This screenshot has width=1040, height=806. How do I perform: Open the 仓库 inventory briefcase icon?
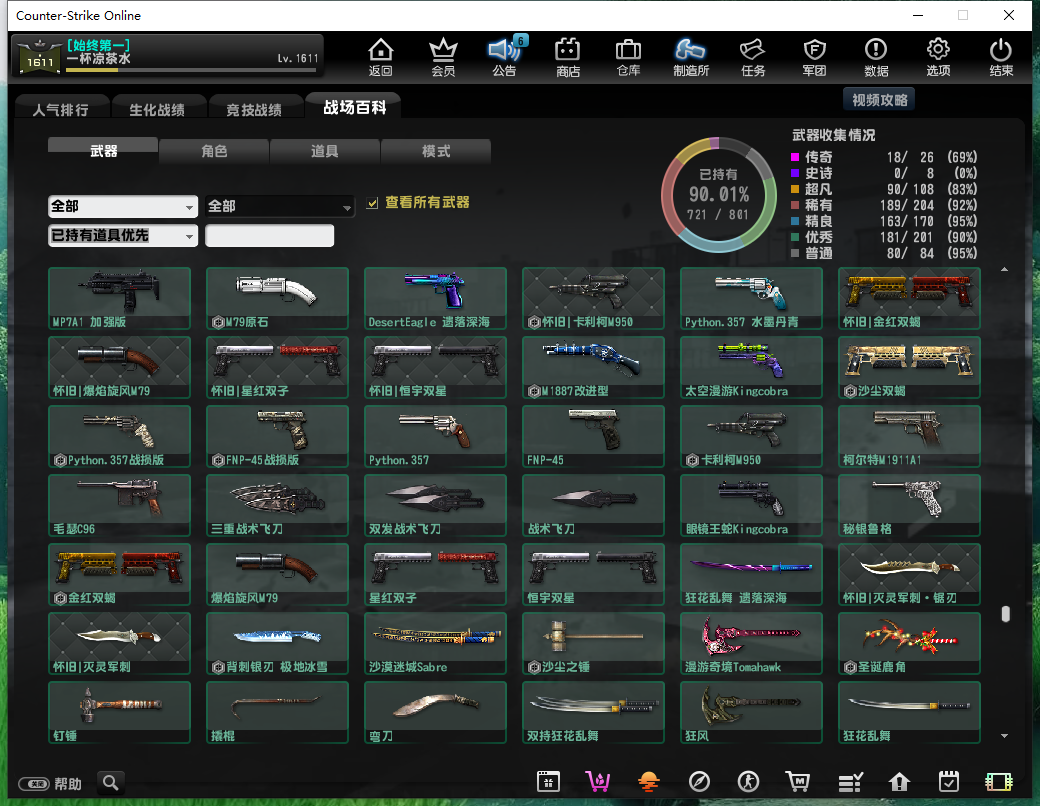click(628, 57)
